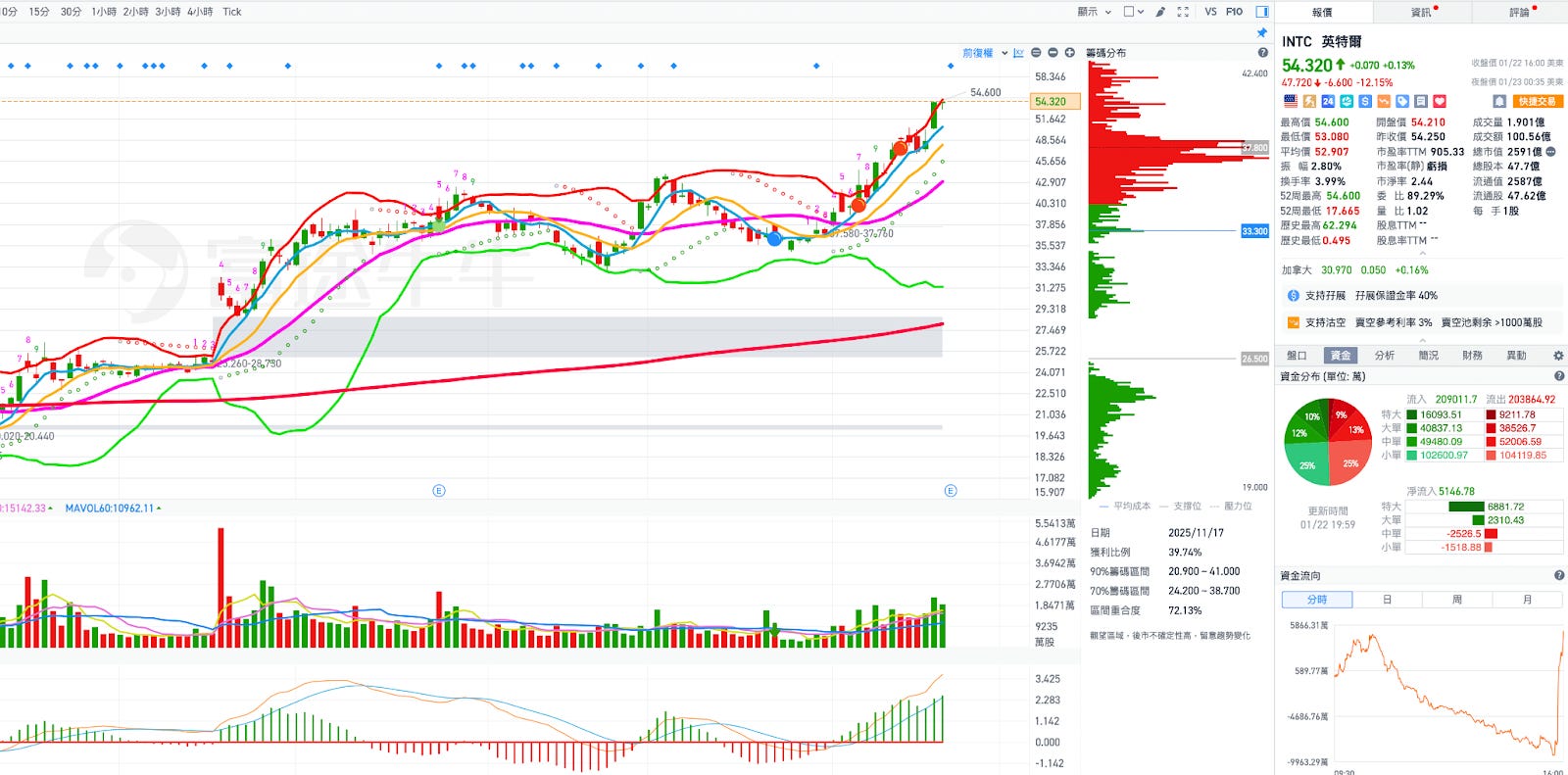Enter fullscreen chart mode icon
This screenshot has height=775, width=1568.
pyautogui.click(x=1183, y=12)
